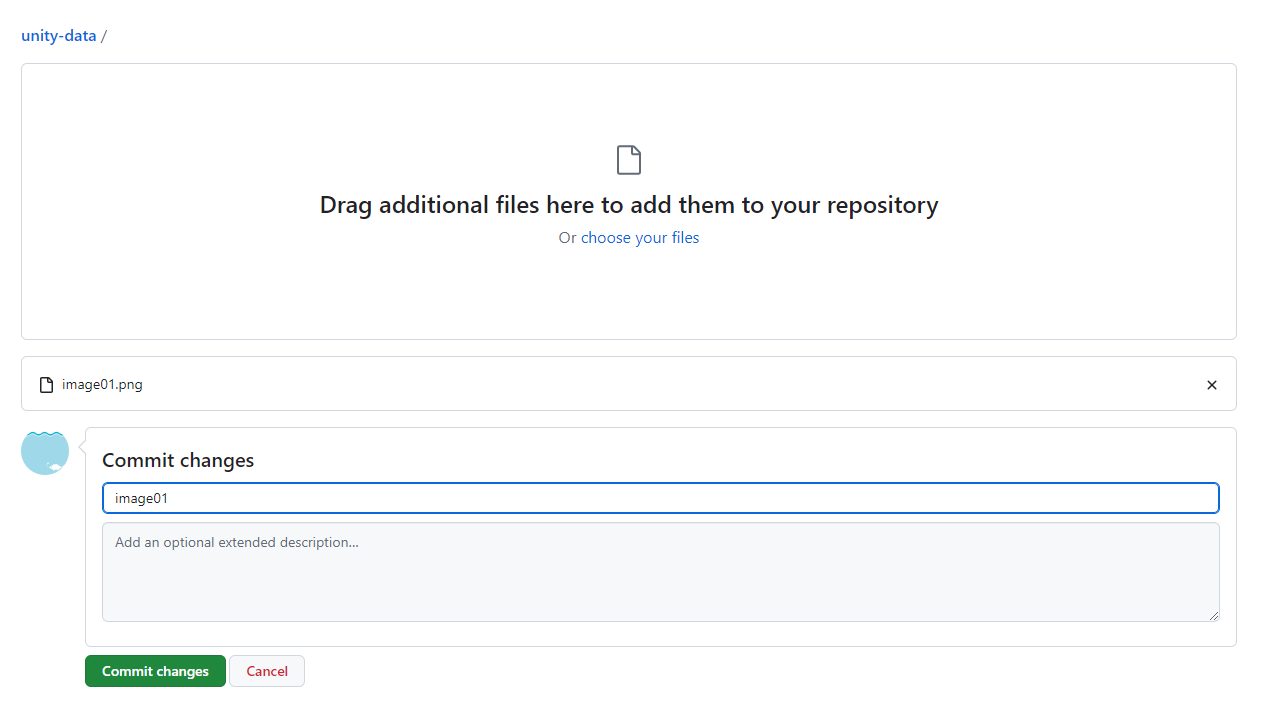The image size is (1264, 712).
Task: Remove image01.png with the X icon
Action: [1211, 385]
